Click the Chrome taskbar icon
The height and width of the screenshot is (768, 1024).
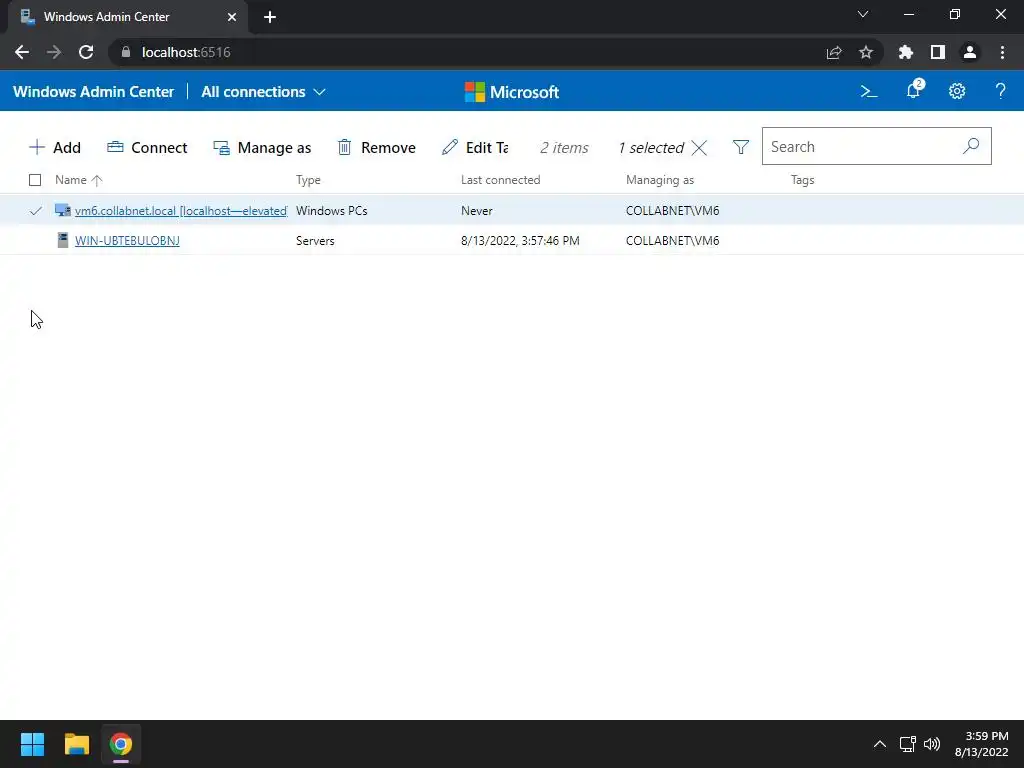pos(121,744)
